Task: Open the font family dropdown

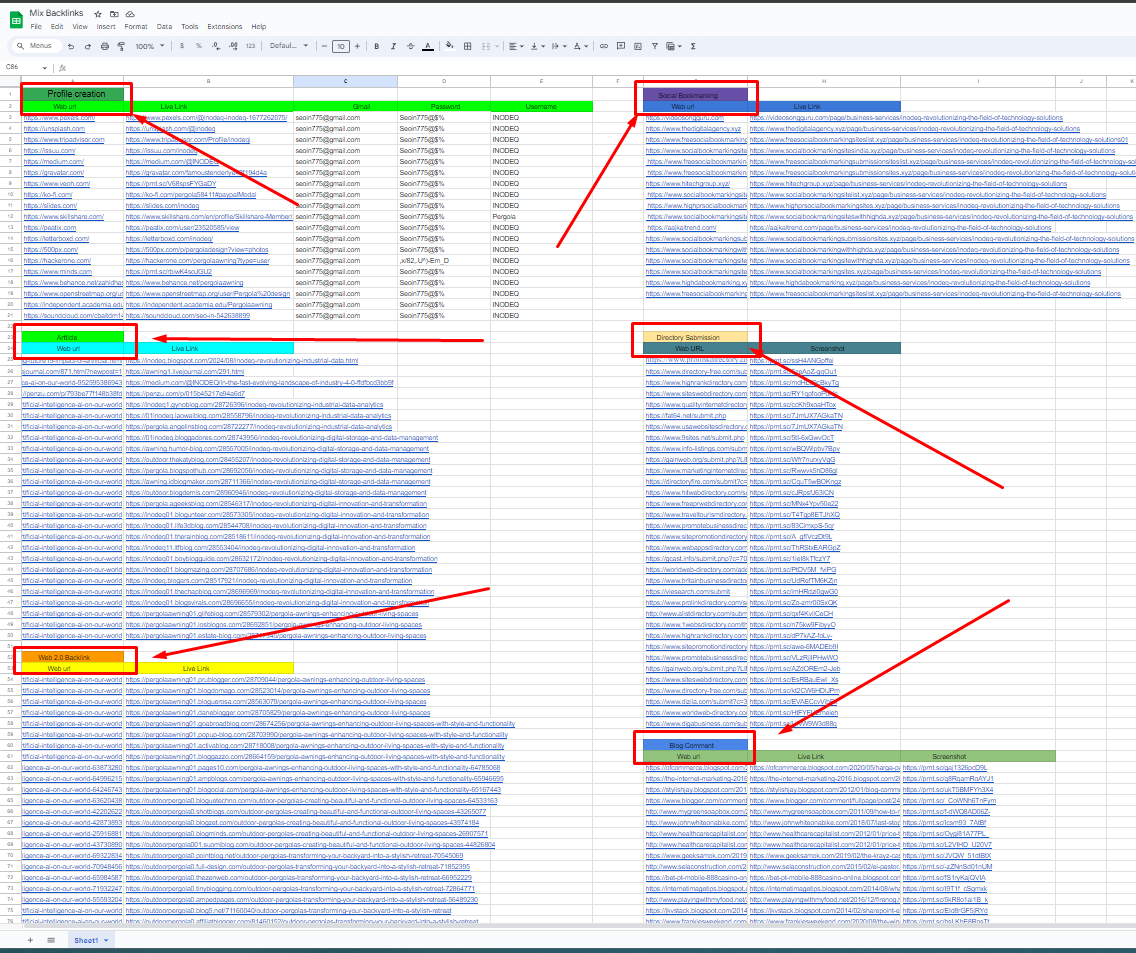Action: click(289, 46)
